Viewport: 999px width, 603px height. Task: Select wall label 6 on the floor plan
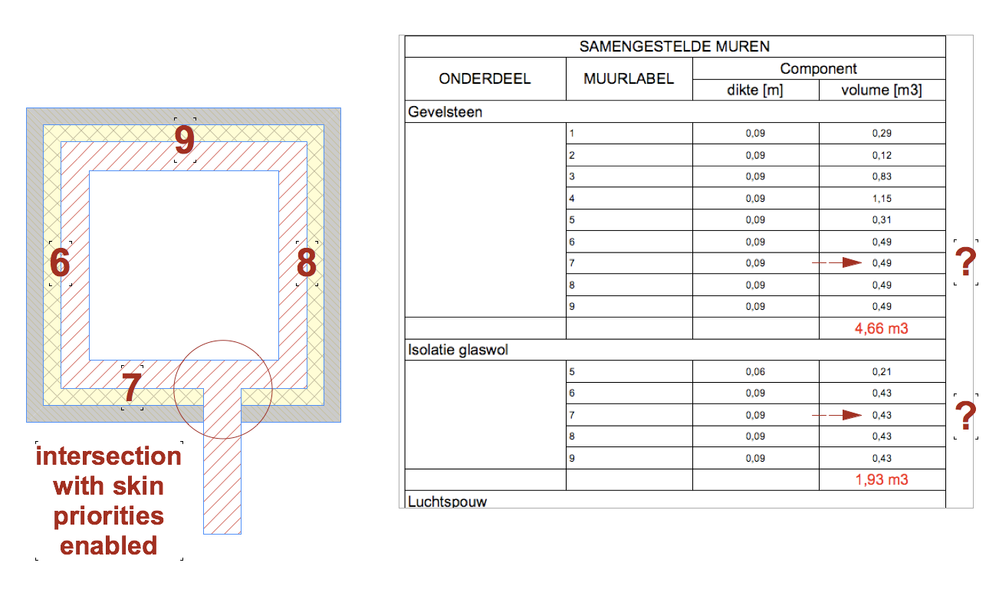click(60, 264)
